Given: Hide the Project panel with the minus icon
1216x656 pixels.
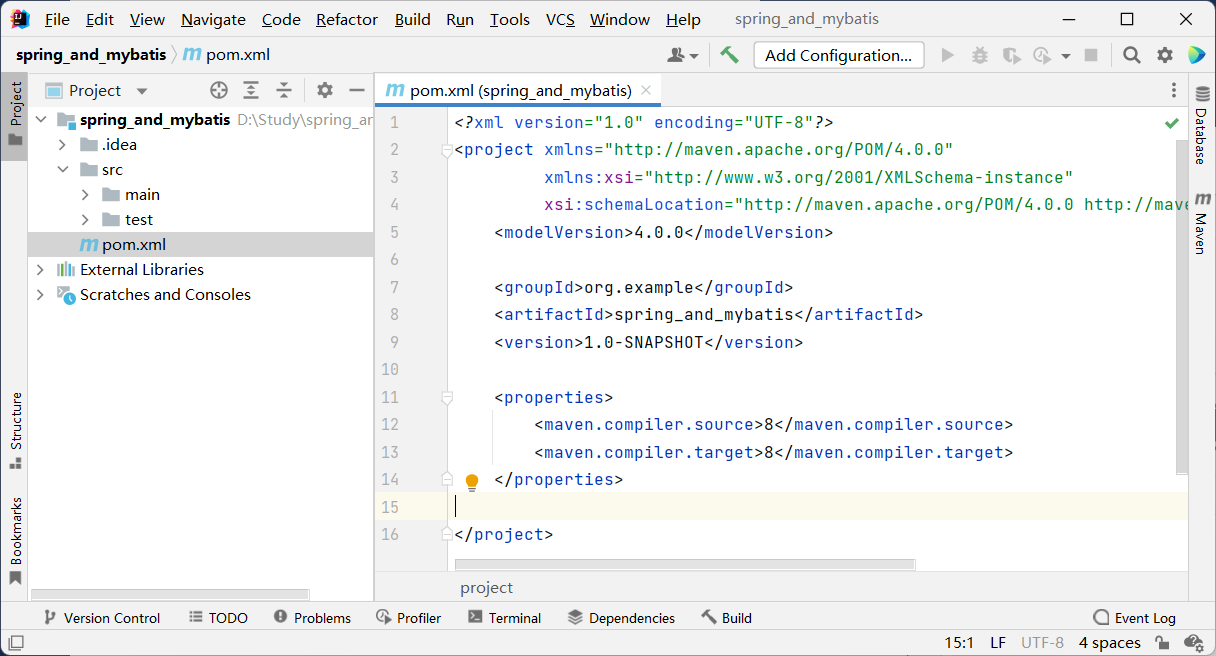Looking at the screenshot, I should (357, 90).
